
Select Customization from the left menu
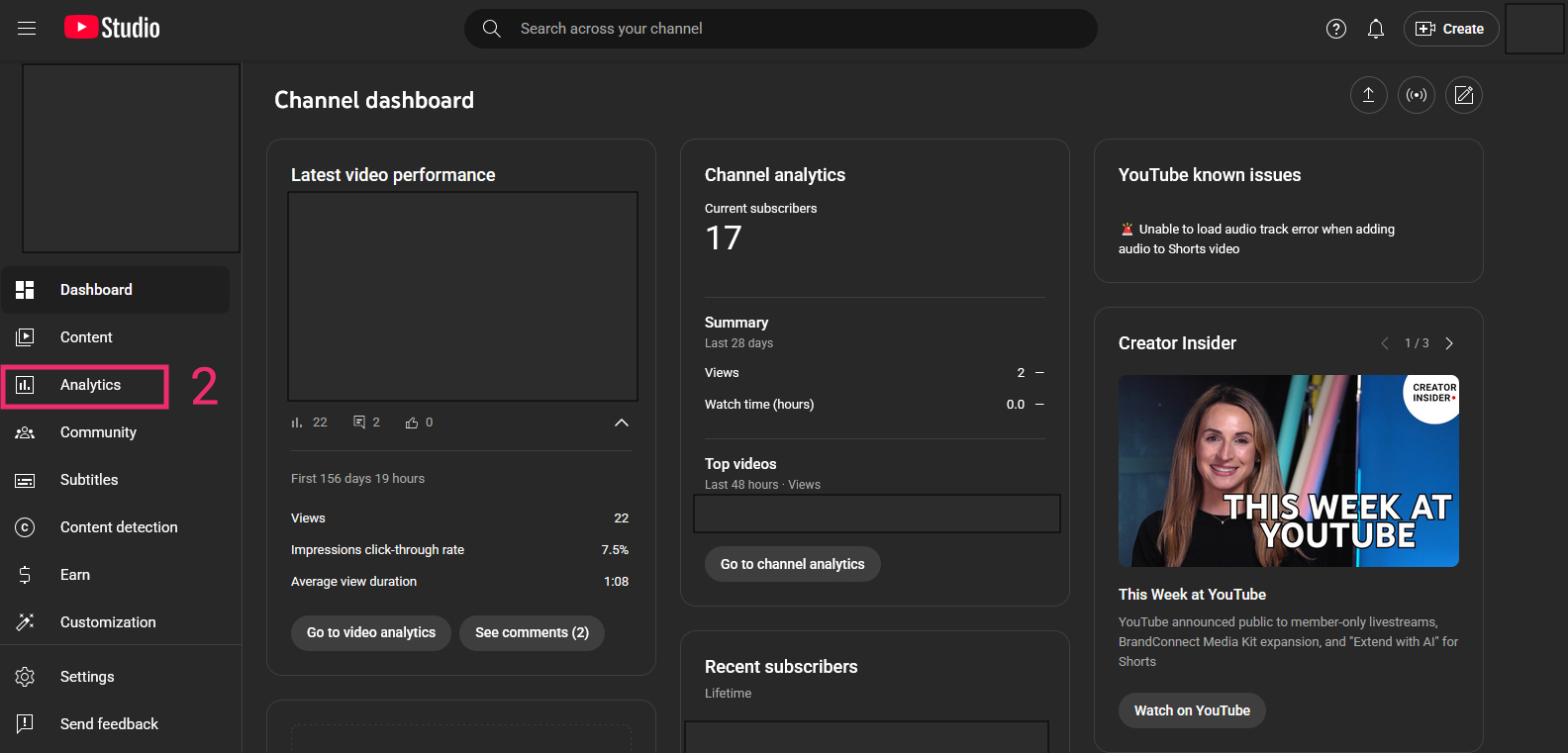click(x=107, y=622)
